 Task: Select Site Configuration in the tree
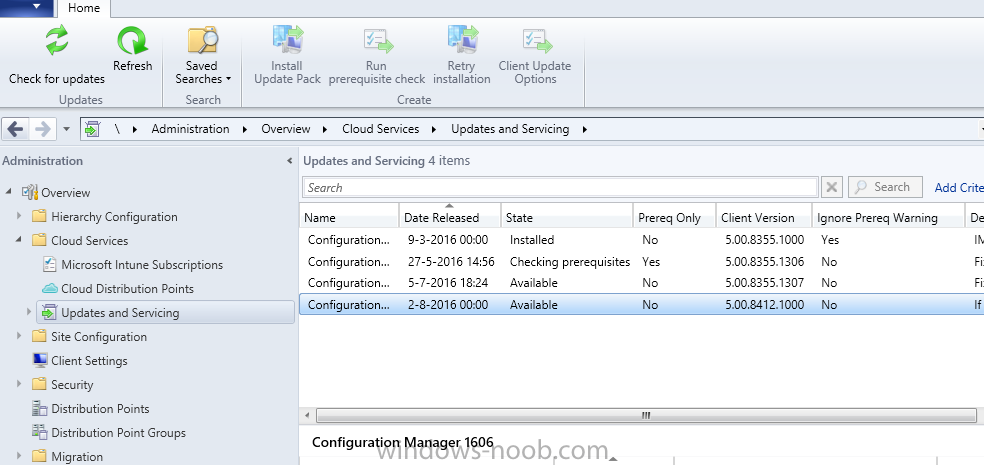coord(99,337)
